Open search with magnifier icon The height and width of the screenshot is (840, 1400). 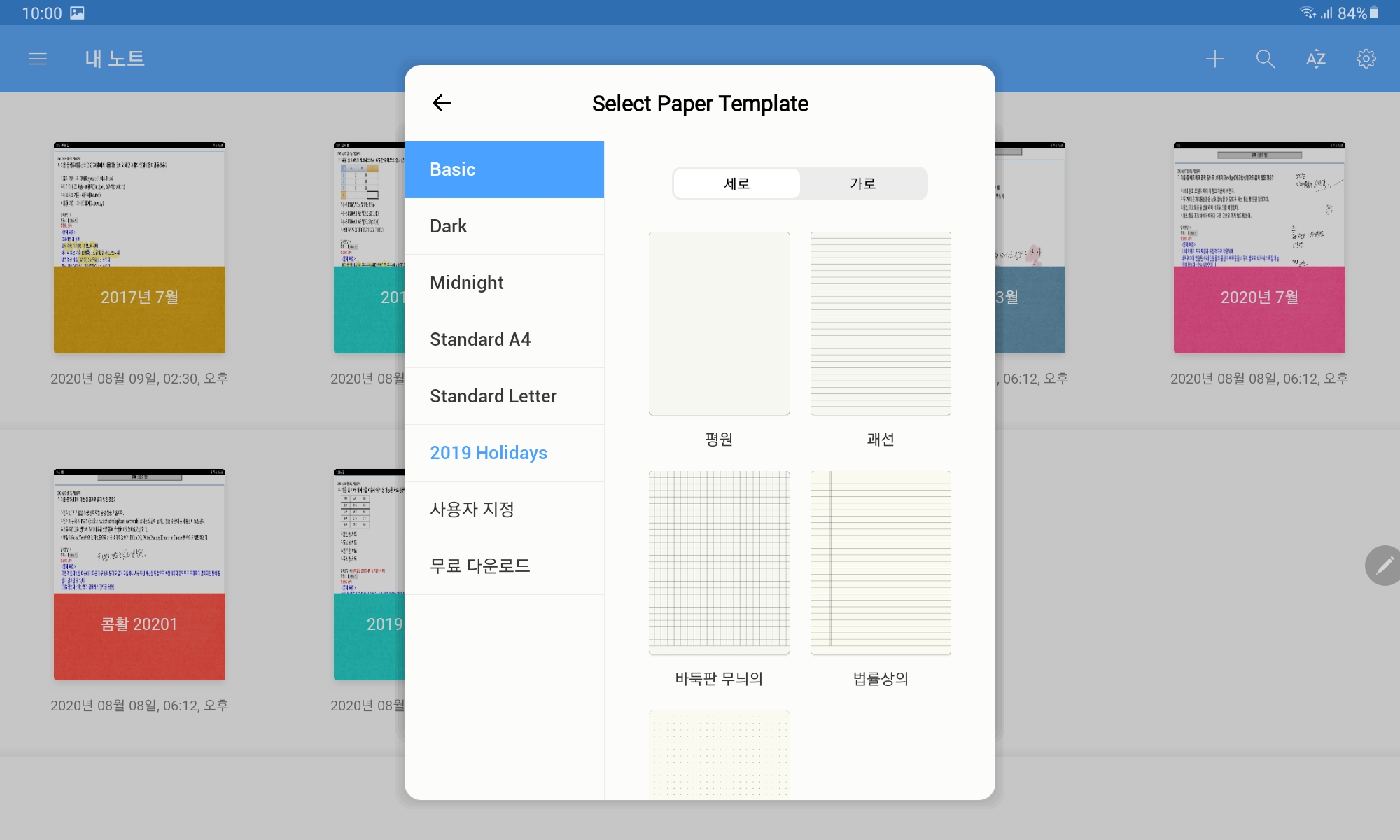click(1265, 59)
